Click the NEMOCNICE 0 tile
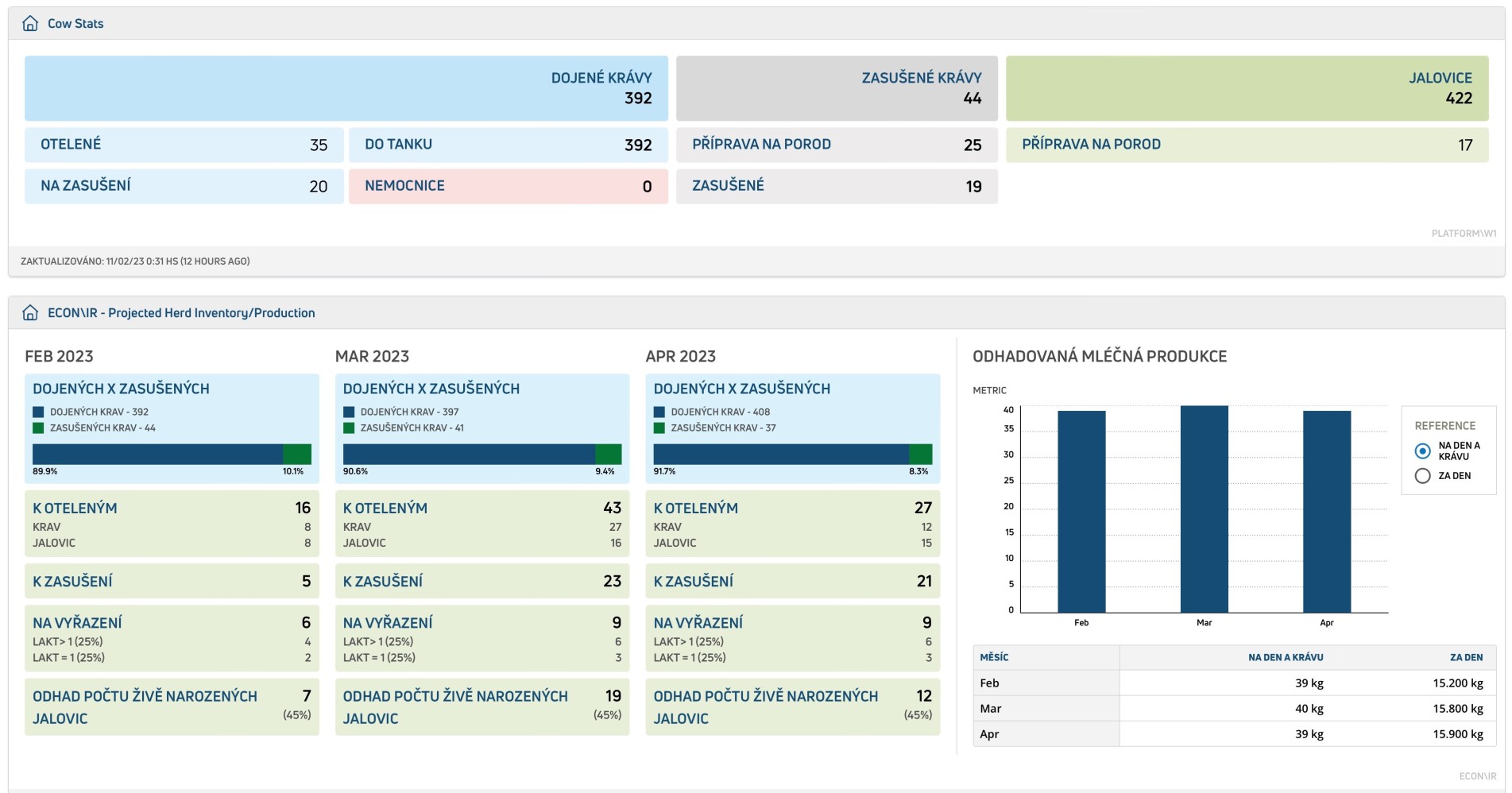 [x=509, y=186]
